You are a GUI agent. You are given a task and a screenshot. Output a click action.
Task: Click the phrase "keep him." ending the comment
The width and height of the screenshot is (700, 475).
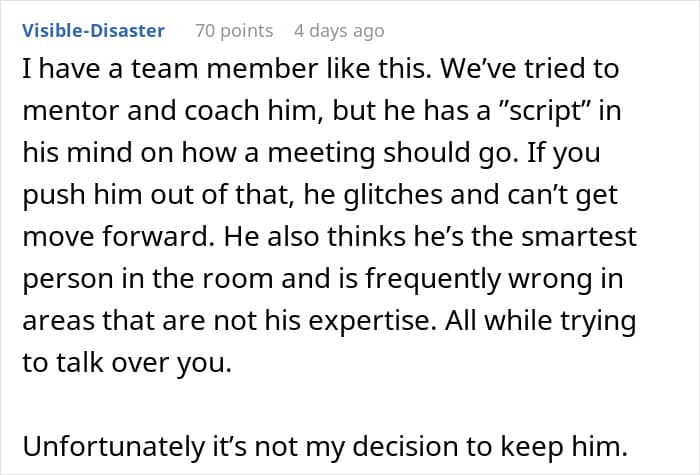pyautogui.click(x=564, y=446)
